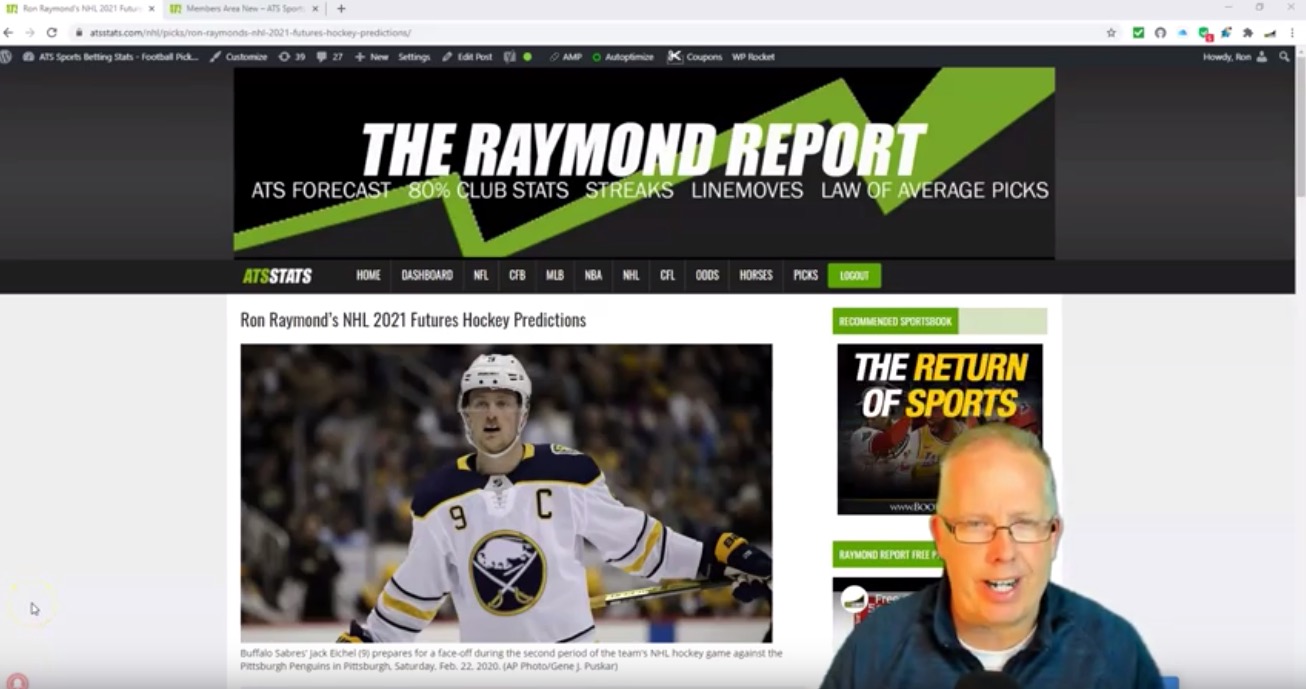Open the CFB section

[517, 275]
